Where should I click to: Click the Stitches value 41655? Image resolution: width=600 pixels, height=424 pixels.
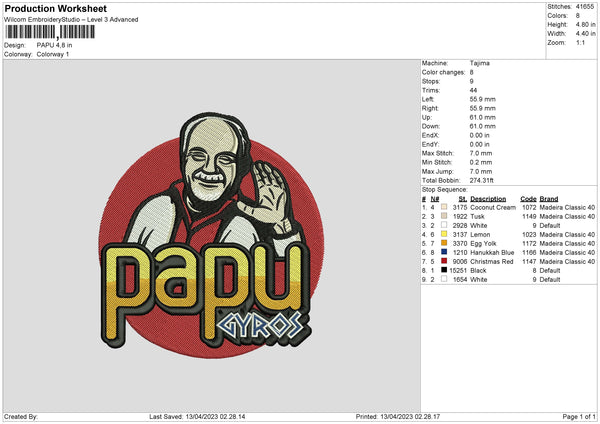tap(585, 7)
